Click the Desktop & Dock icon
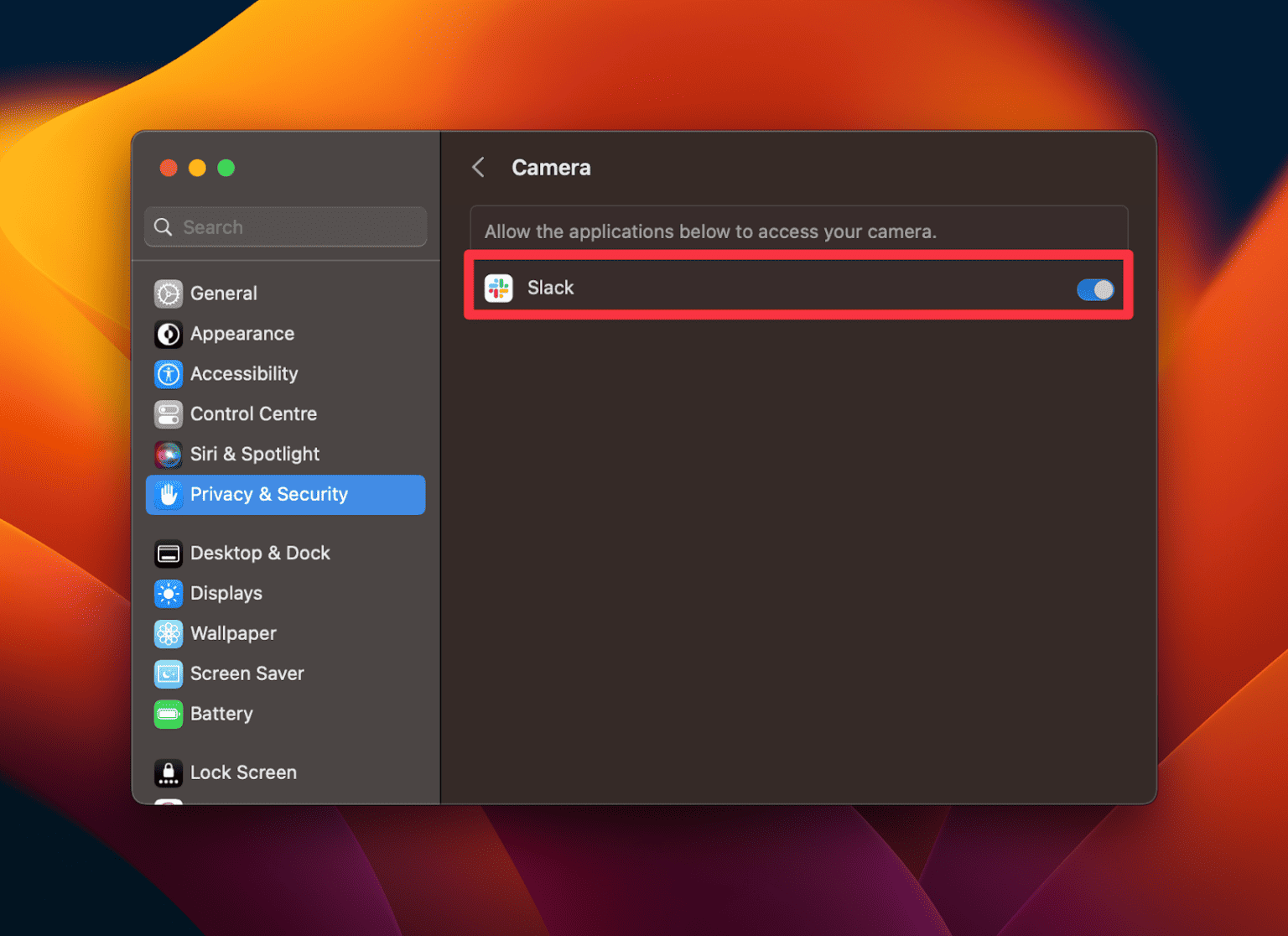Image resolution: width=1288 pixels, height=936 pixels. [x=169, y=553]
